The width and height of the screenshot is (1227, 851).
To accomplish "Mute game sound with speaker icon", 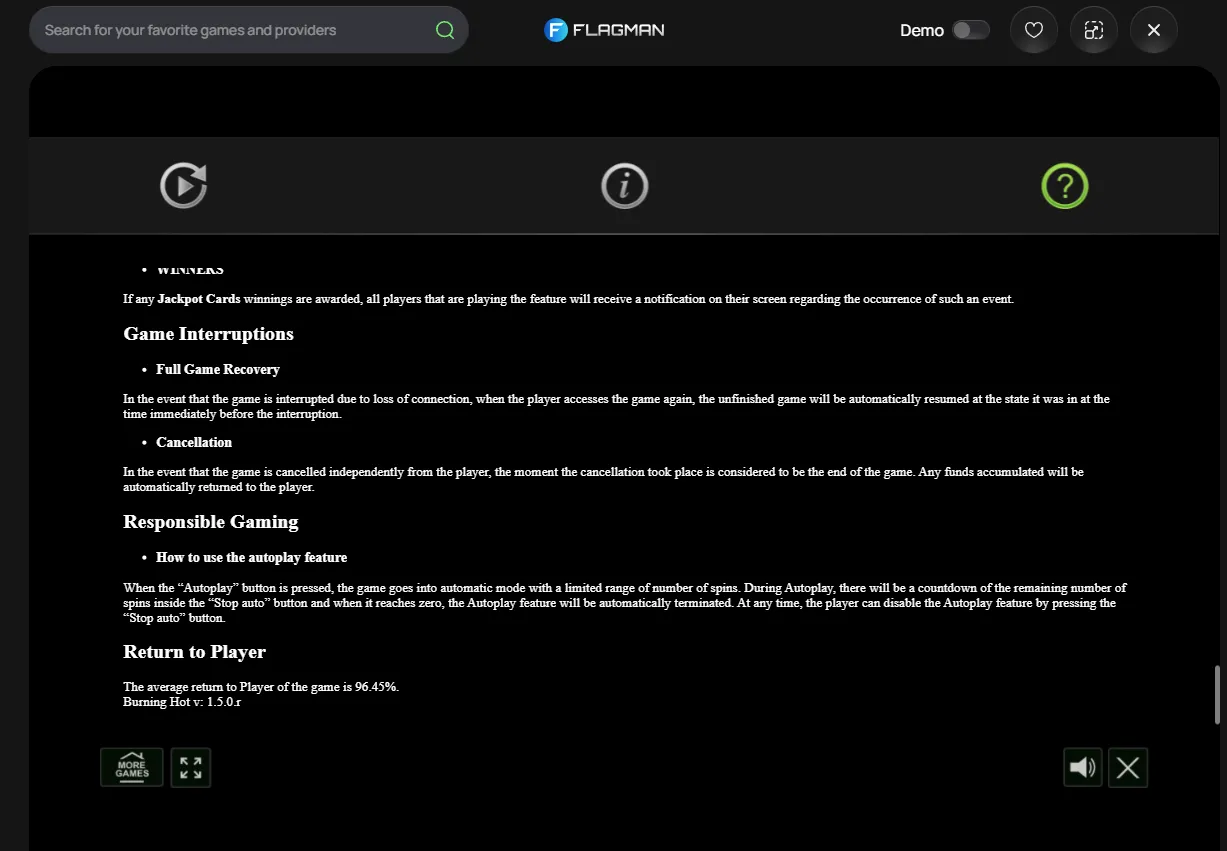I will pyautogui.click(x=1083, y=767).
